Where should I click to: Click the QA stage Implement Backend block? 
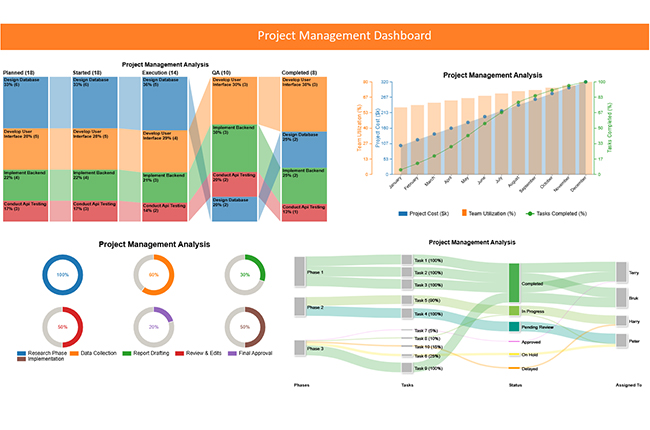(x=237, y=150)
